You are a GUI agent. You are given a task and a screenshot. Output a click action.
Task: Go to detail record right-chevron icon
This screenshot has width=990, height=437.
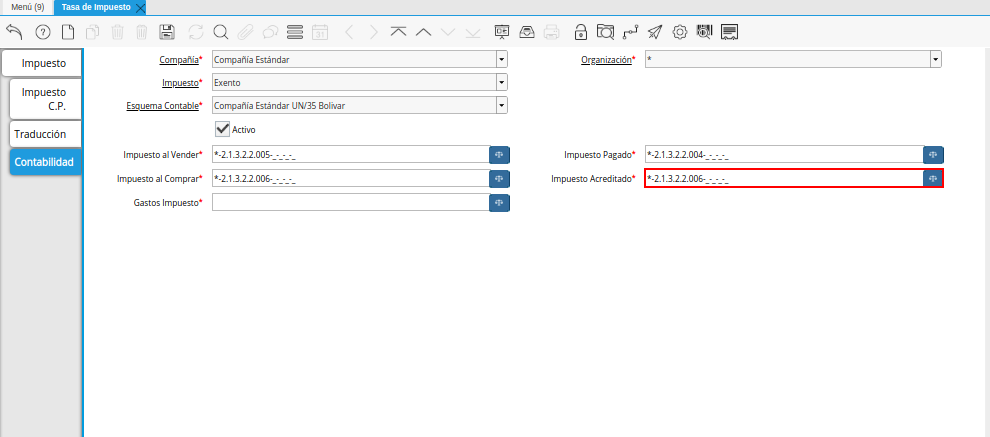tap(374, 32)
